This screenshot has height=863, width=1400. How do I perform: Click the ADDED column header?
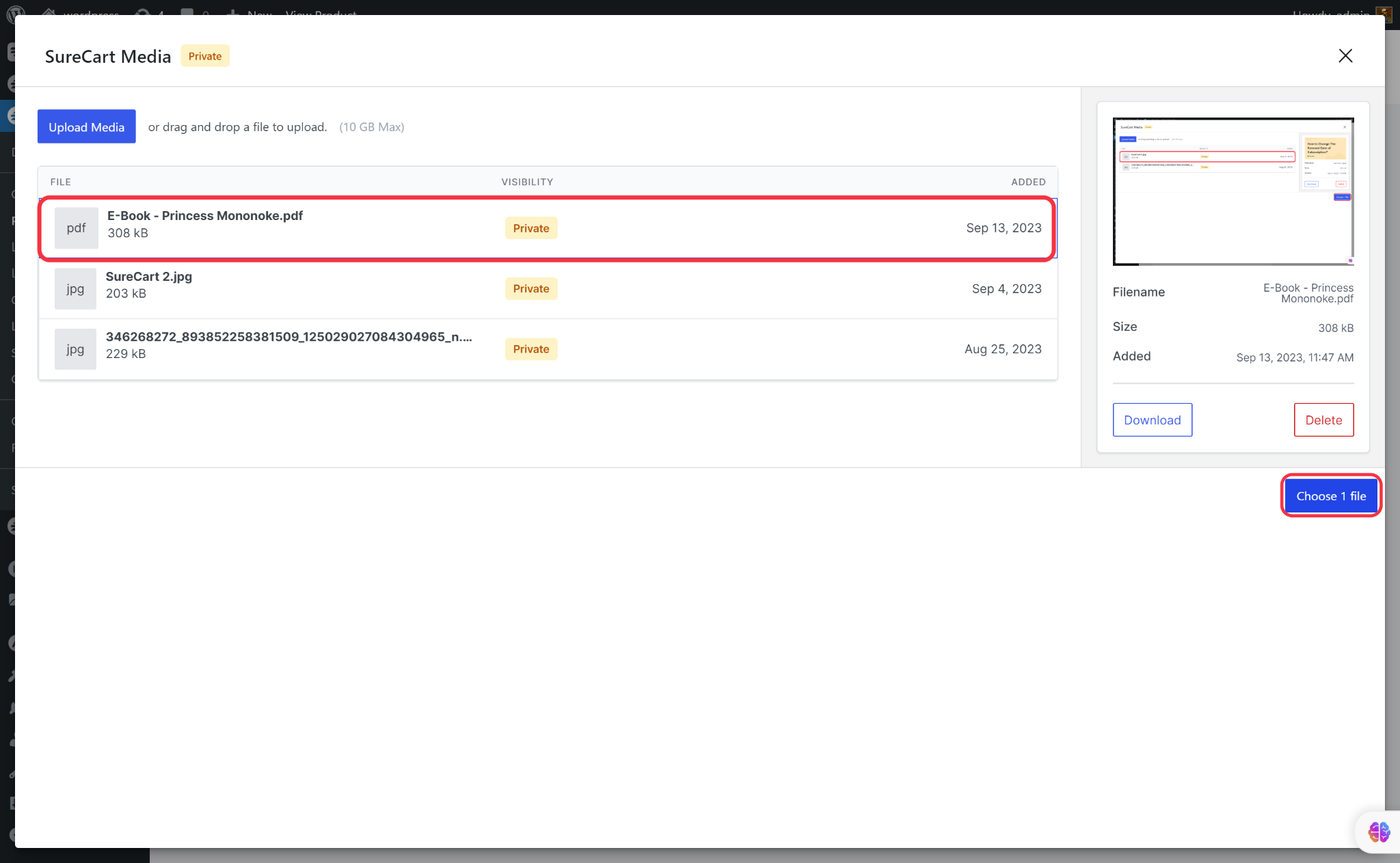tap(1027, 182)
